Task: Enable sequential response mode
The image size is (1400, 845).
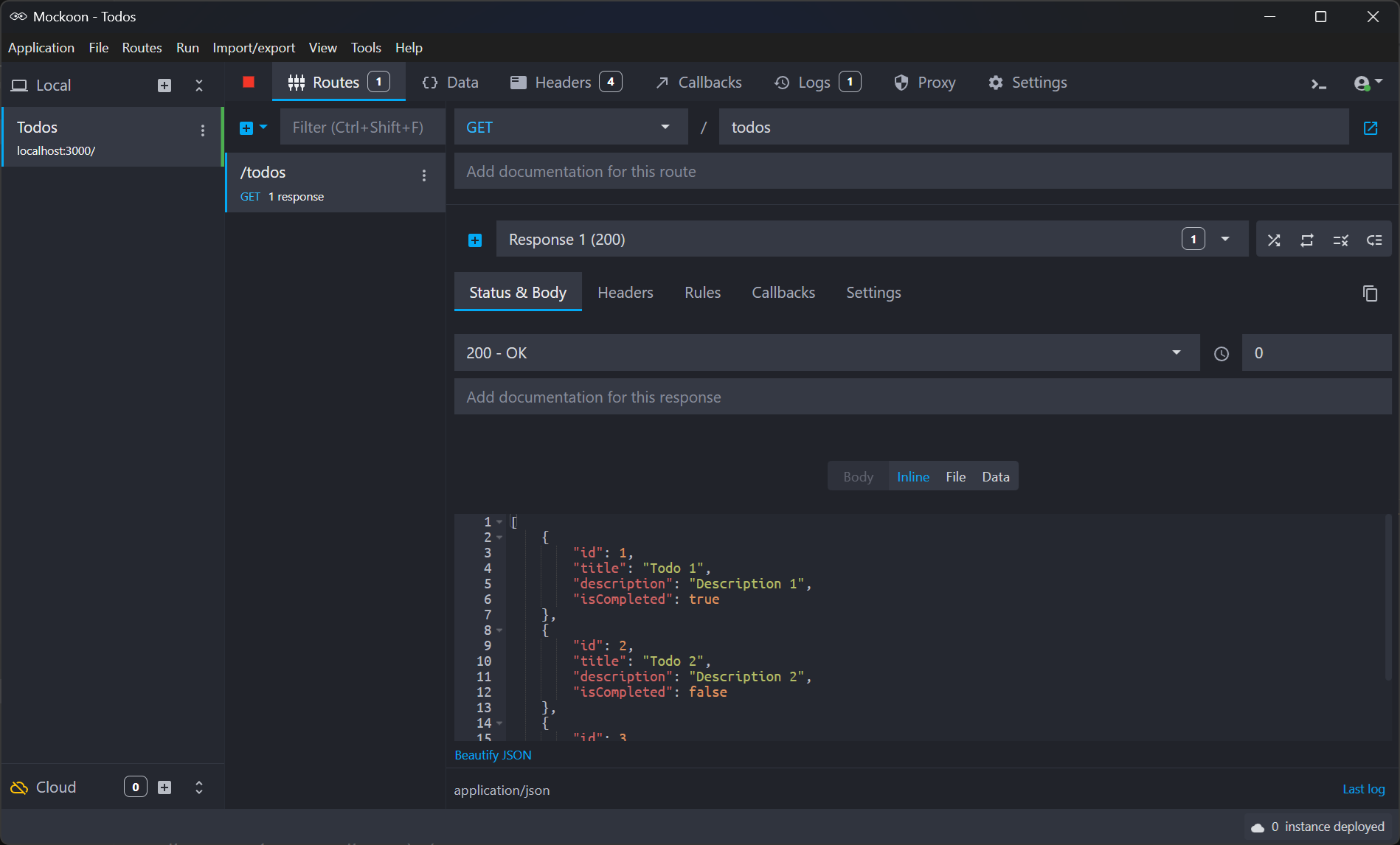Action: (1307, 240)
